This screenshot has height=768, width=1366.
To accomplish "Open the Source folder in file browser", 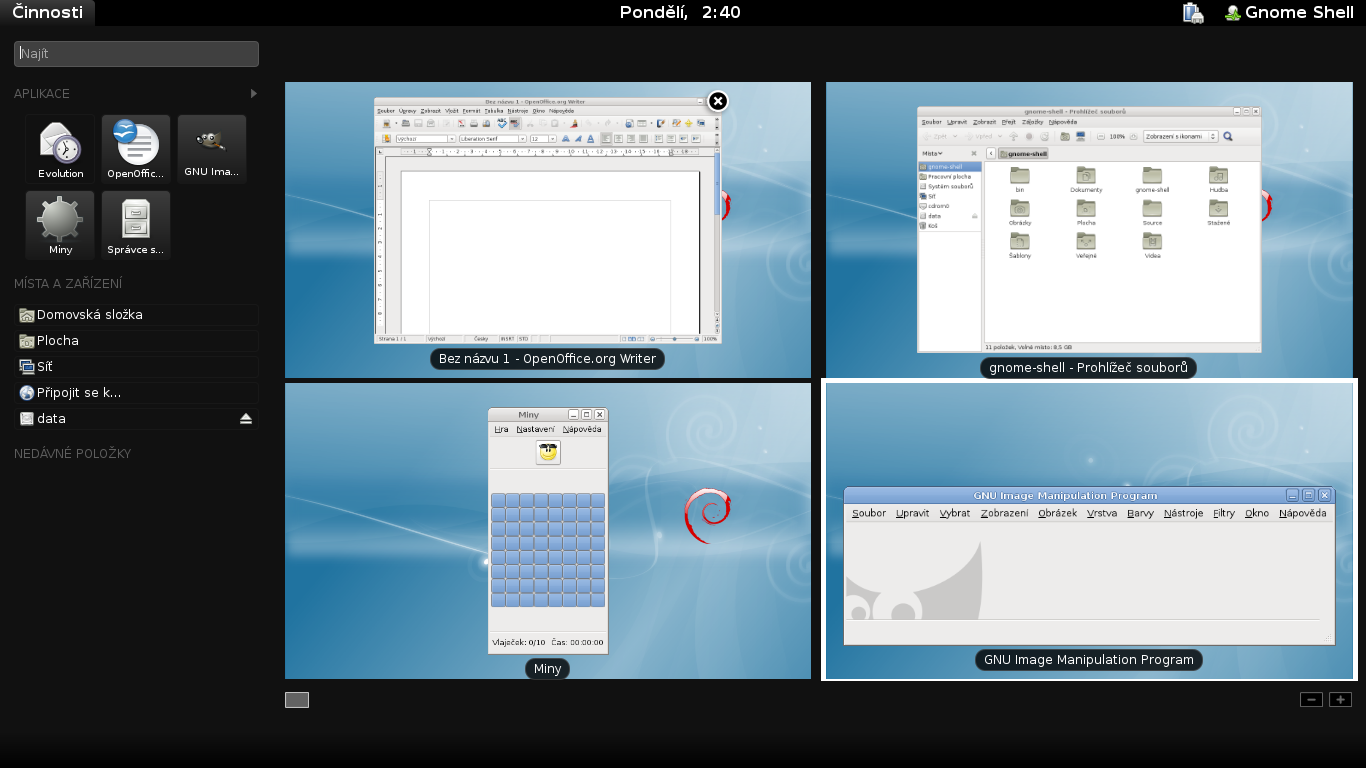I will pos(1152,213).
